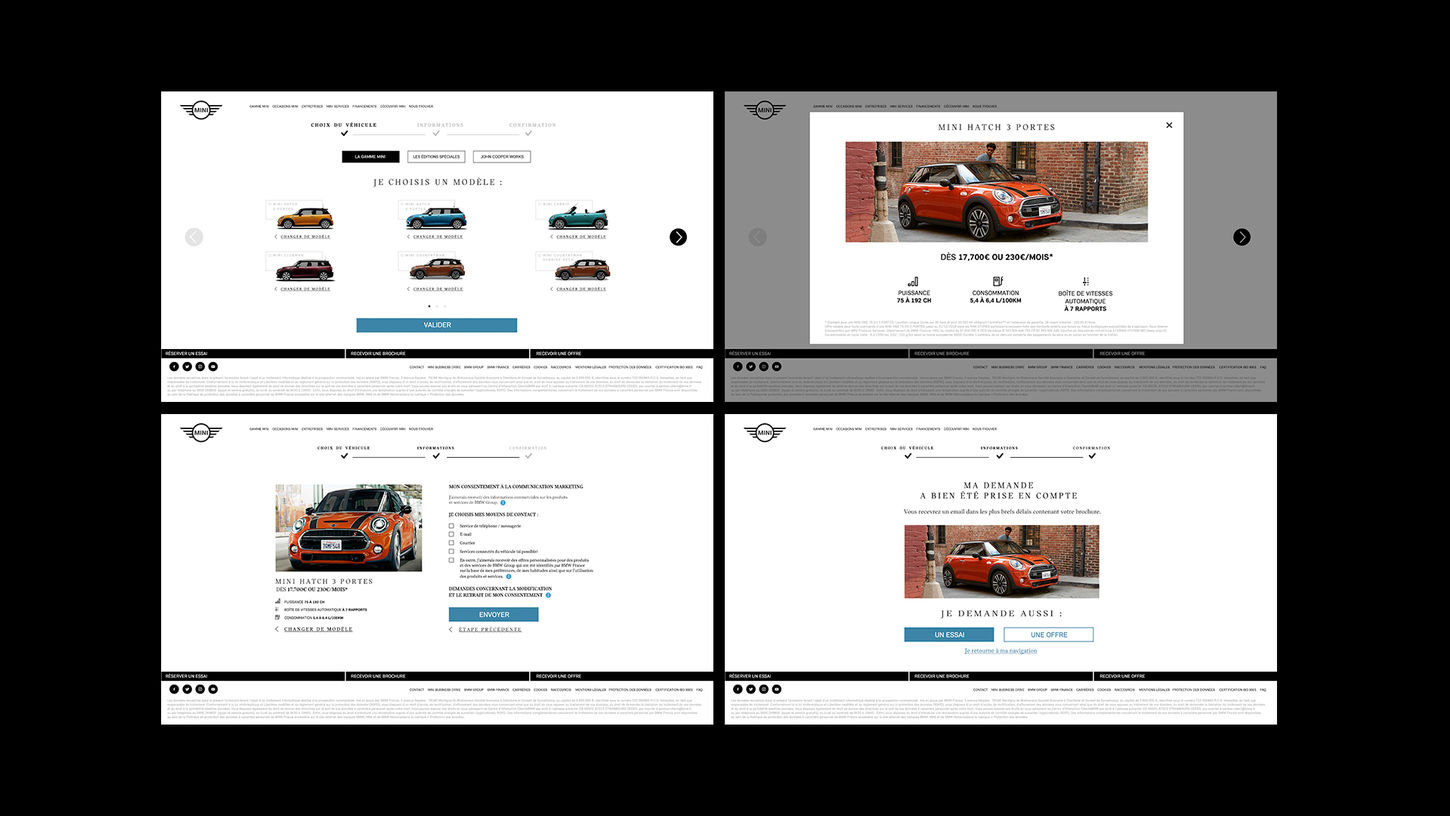Click 'Recevoir une brochure' bar on the consent form screen
This screenshot has width=1450, height=816.
tap(438, 676)
